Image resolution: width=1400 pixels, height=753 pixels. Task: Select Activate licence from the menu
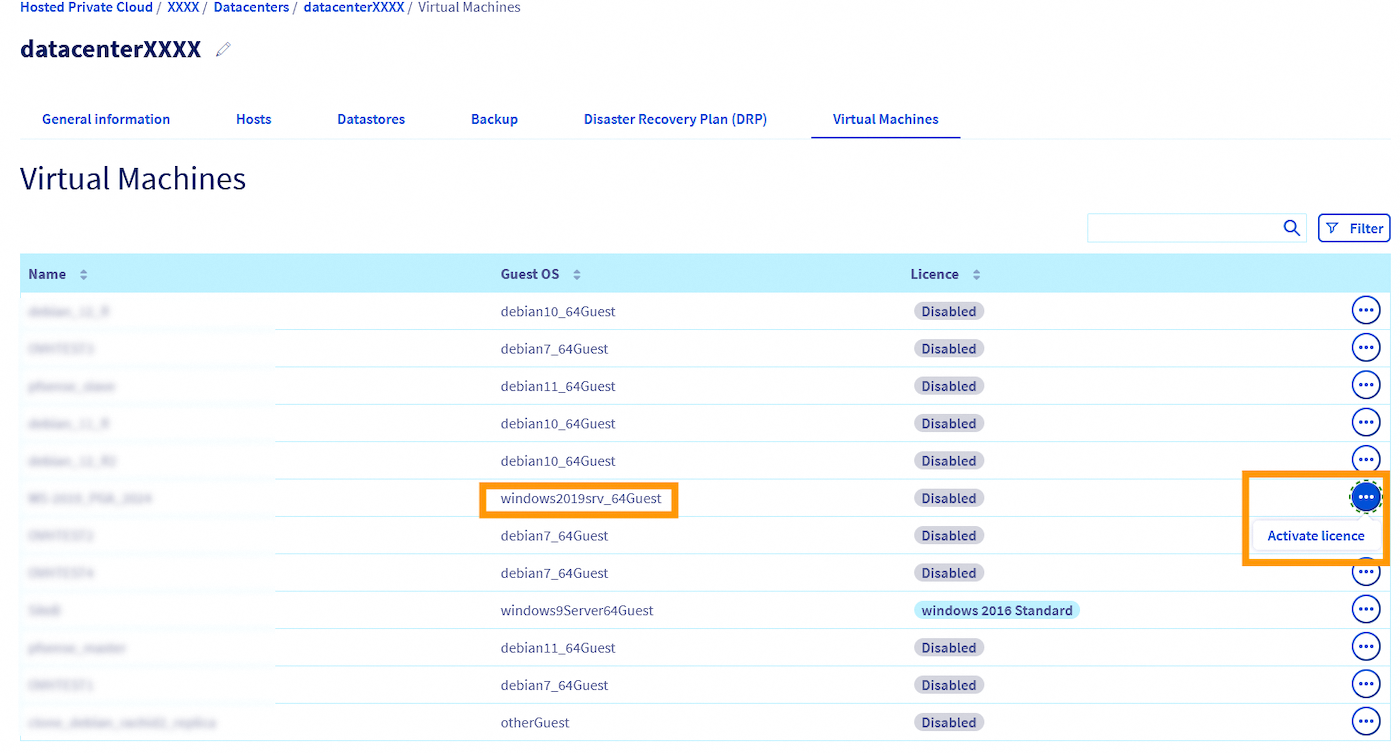(1315, 536)
